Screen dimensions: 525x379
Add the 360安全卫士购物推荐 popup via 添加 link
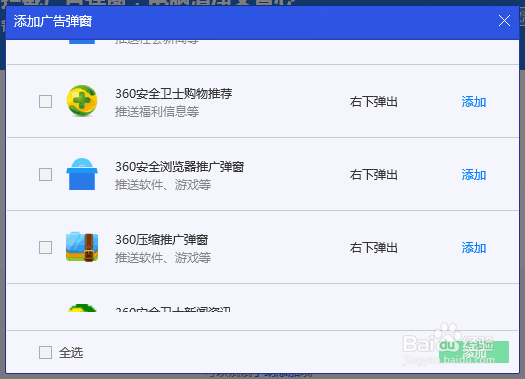[473, 102]
